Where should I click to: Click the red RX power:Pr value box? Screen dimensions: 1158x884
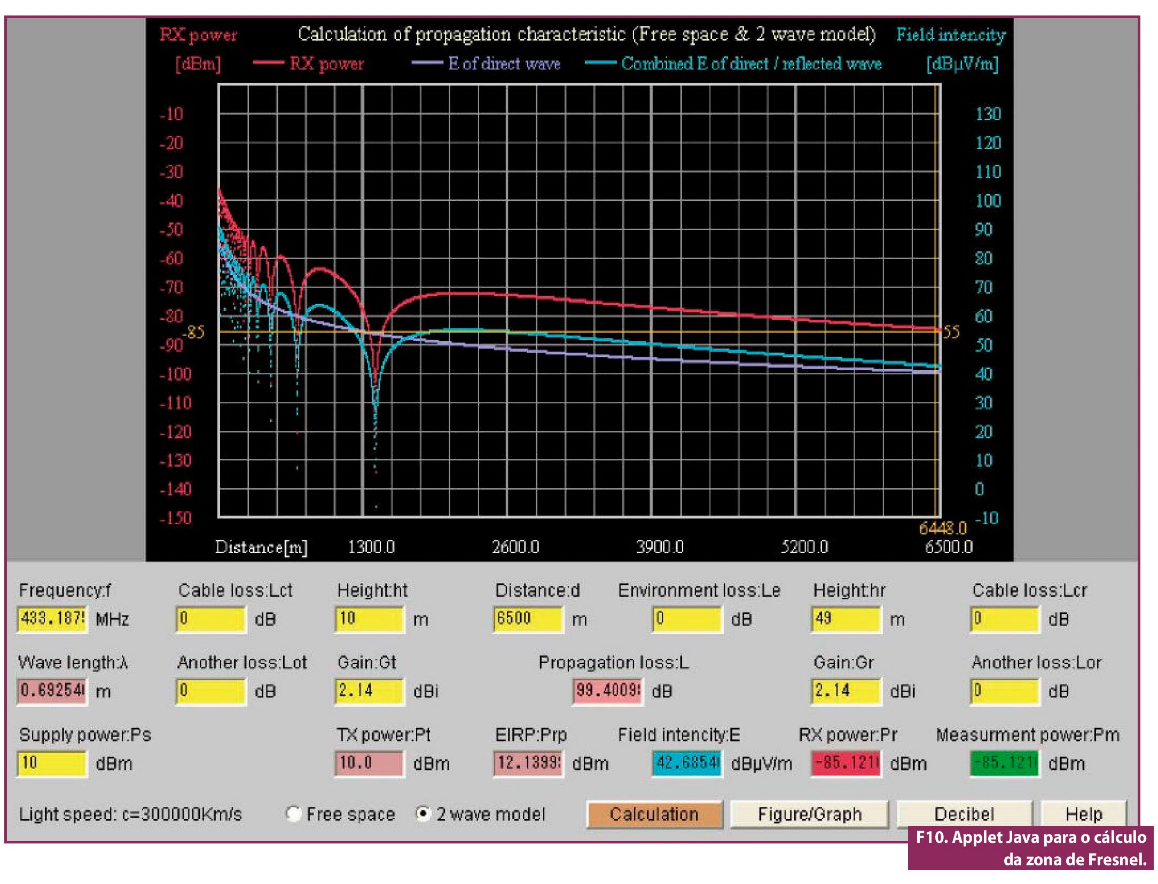846,764
